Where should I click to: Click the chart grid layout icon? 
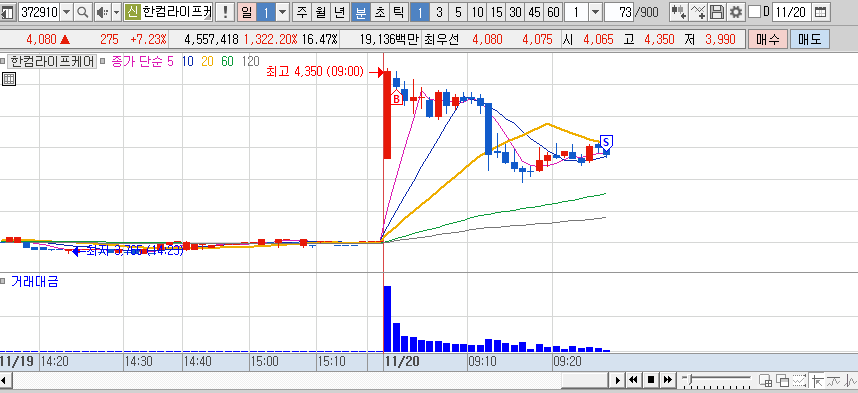tap(766, 380)
